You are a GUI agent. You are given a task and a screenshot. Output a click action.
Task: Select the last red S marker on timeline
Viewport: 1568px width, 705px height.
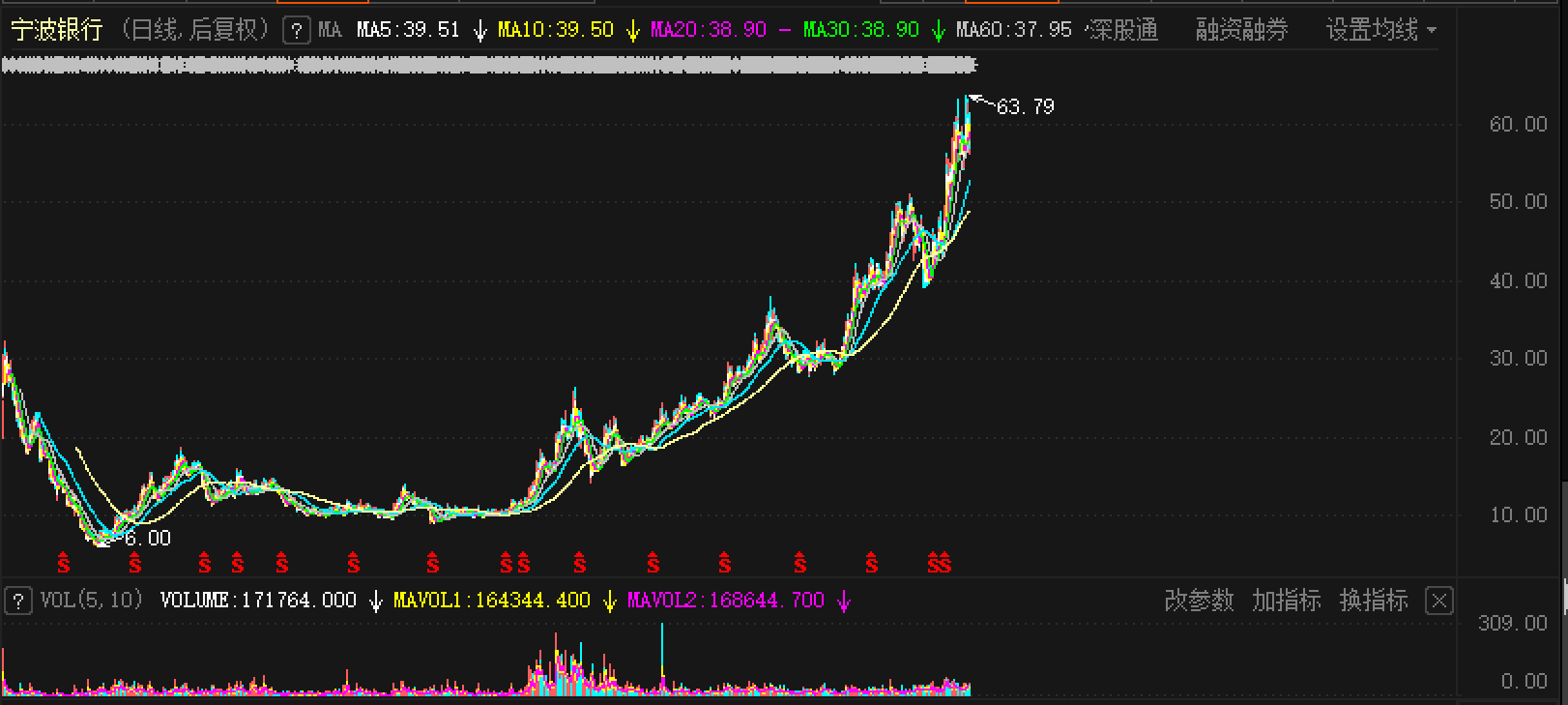click(x=945, y=563)
